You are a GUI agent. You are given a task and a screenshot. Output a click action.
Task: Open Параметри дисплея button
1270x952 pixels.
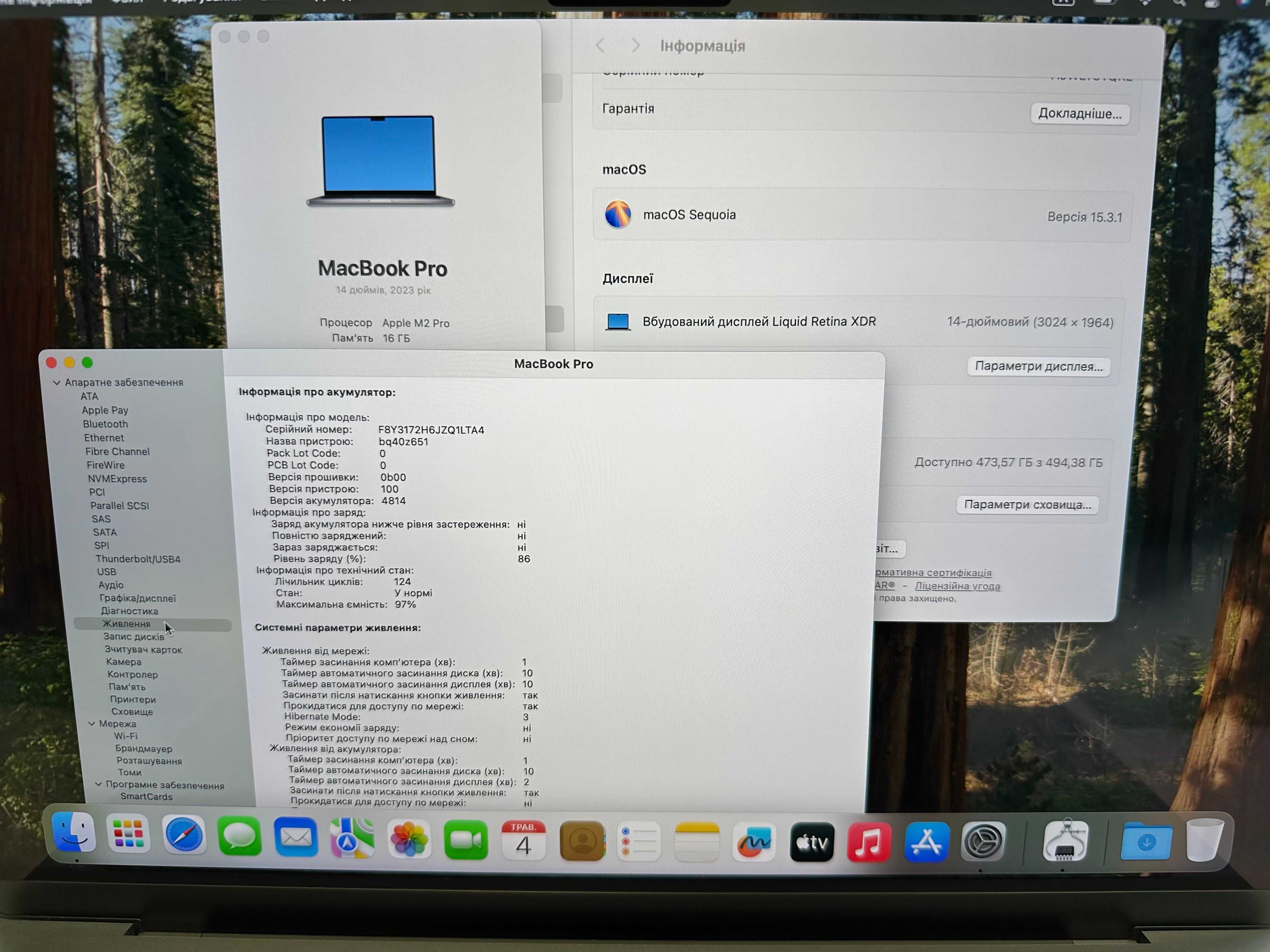(x=1038, y=366)
